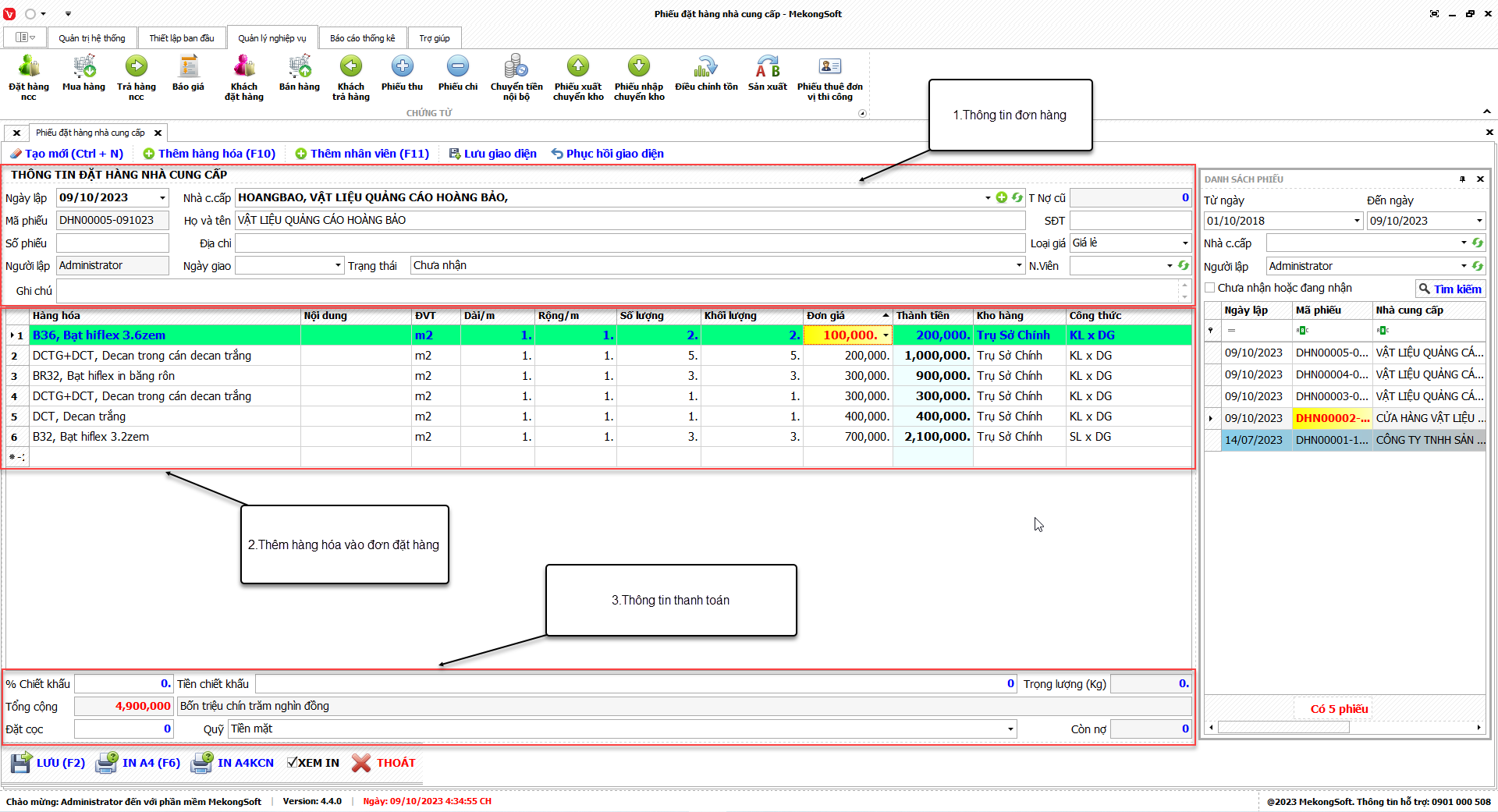This screenshot has height=812, width=1498.
Task: Toggle the XEM IN preview checkbox
Action: coord(293,763)
